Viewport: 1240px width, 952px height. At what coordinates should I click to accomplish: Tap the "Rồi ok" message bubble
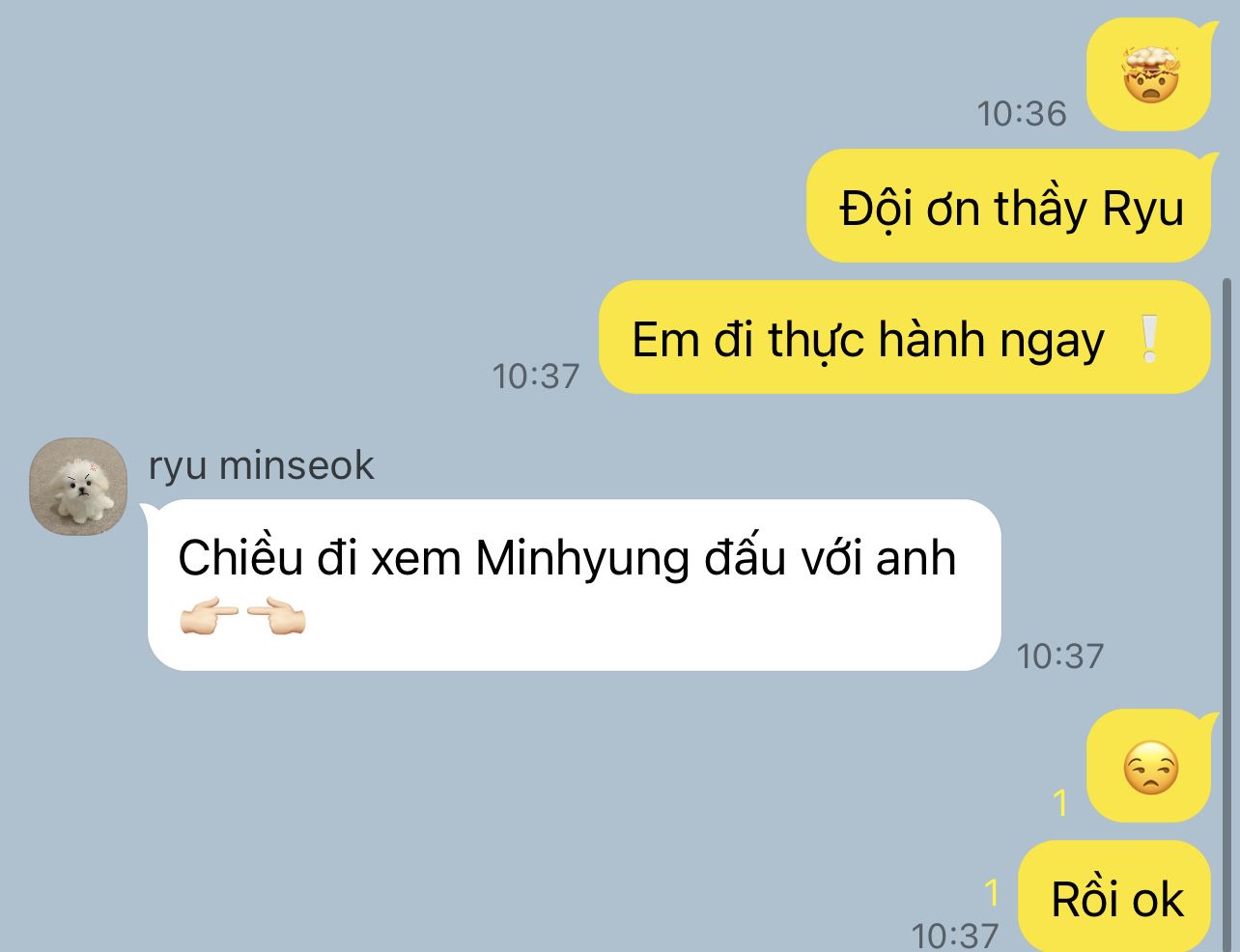1115,898
